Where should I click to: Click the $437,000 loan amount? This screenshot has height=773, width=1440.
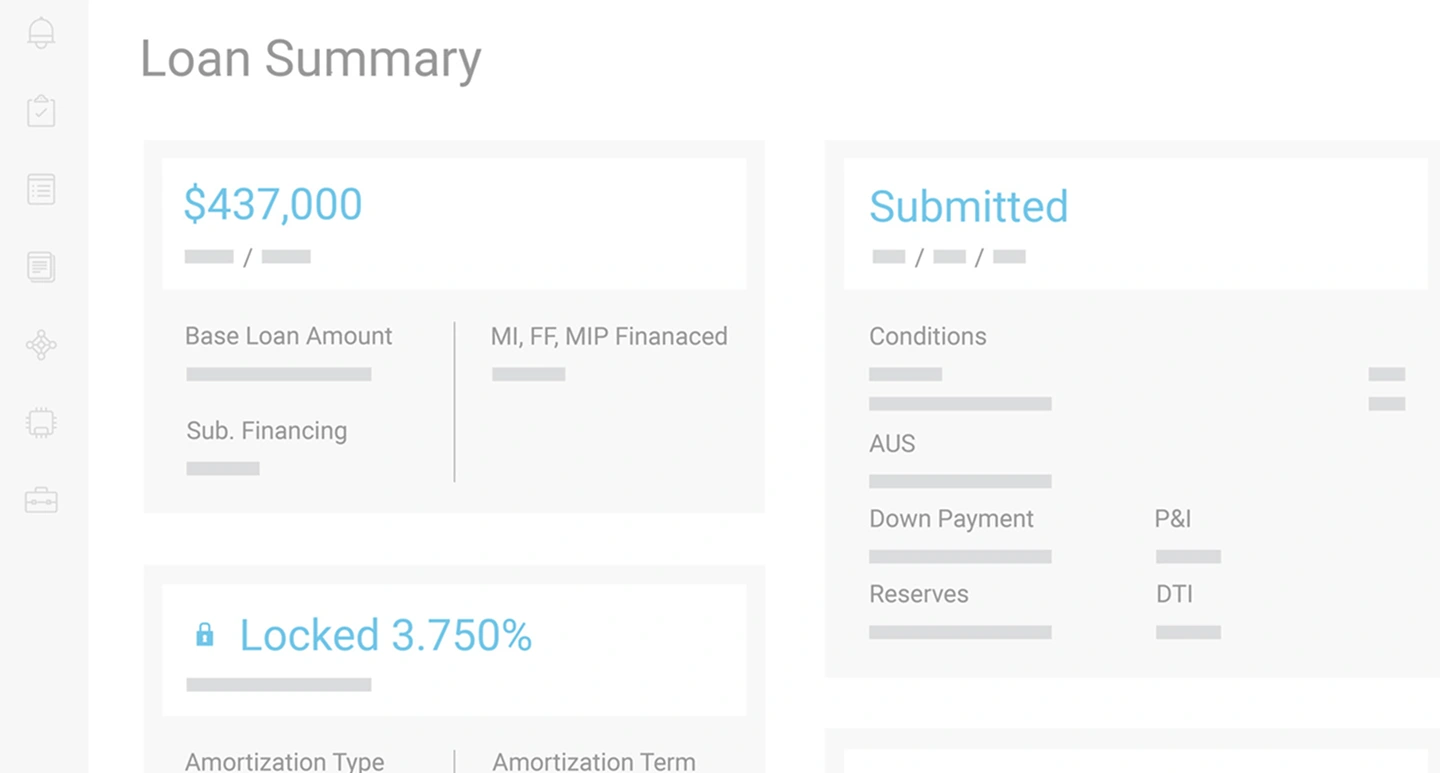[x=272, y=204]
